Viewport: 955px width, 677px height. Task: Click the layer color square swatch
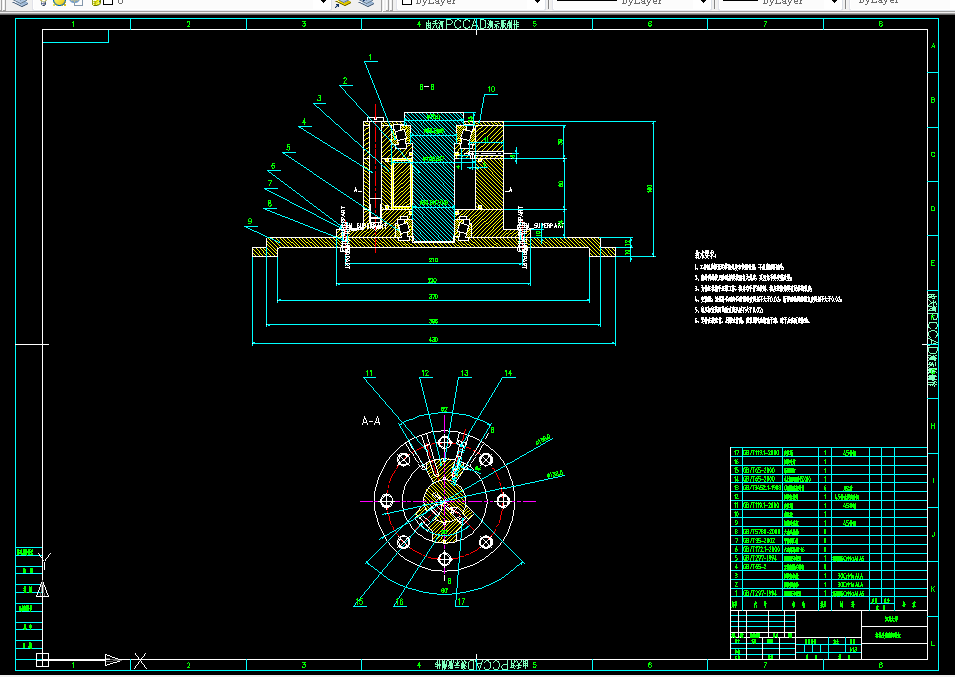click(108, 2)
